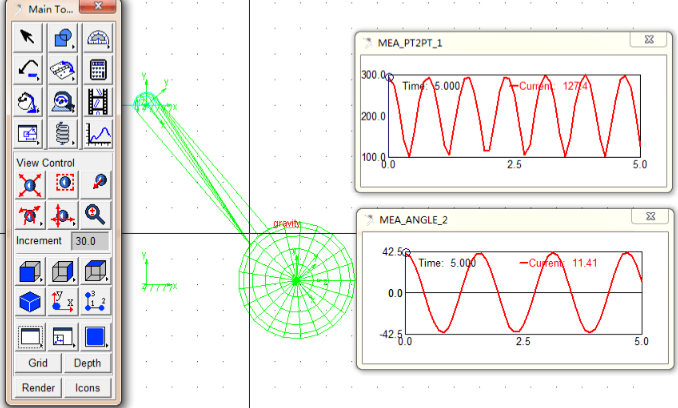Open the plotting graph icon
The image size is (678, 408).
click(98, 134)
